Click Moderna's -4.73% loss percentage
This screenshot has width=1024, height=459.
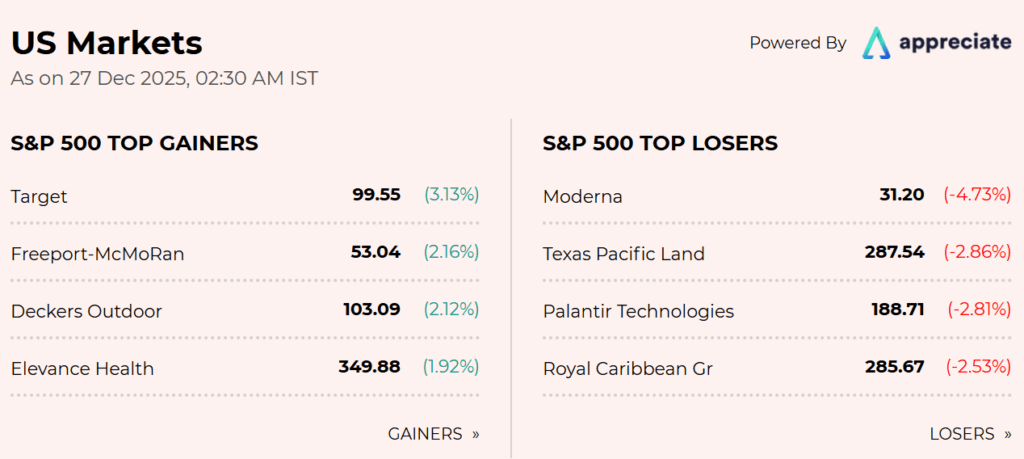point(977,195)
